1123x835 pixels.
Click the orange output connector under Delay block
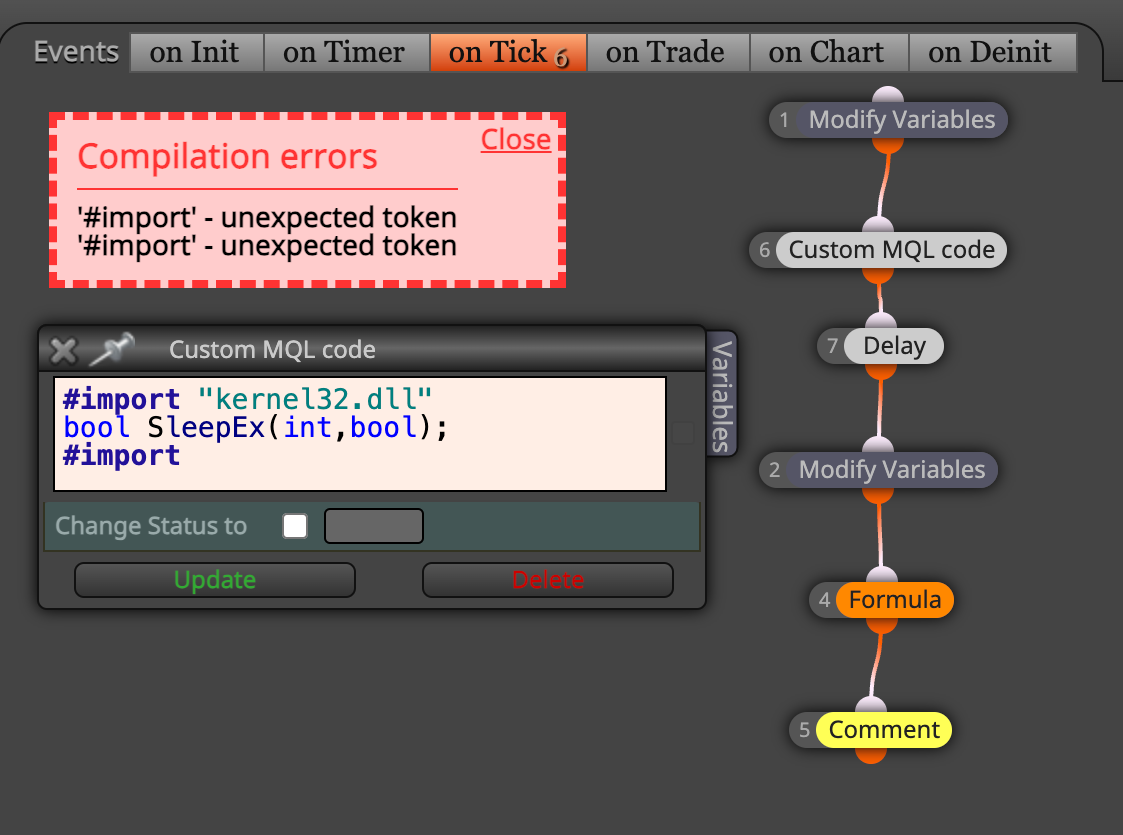point(881,372)
